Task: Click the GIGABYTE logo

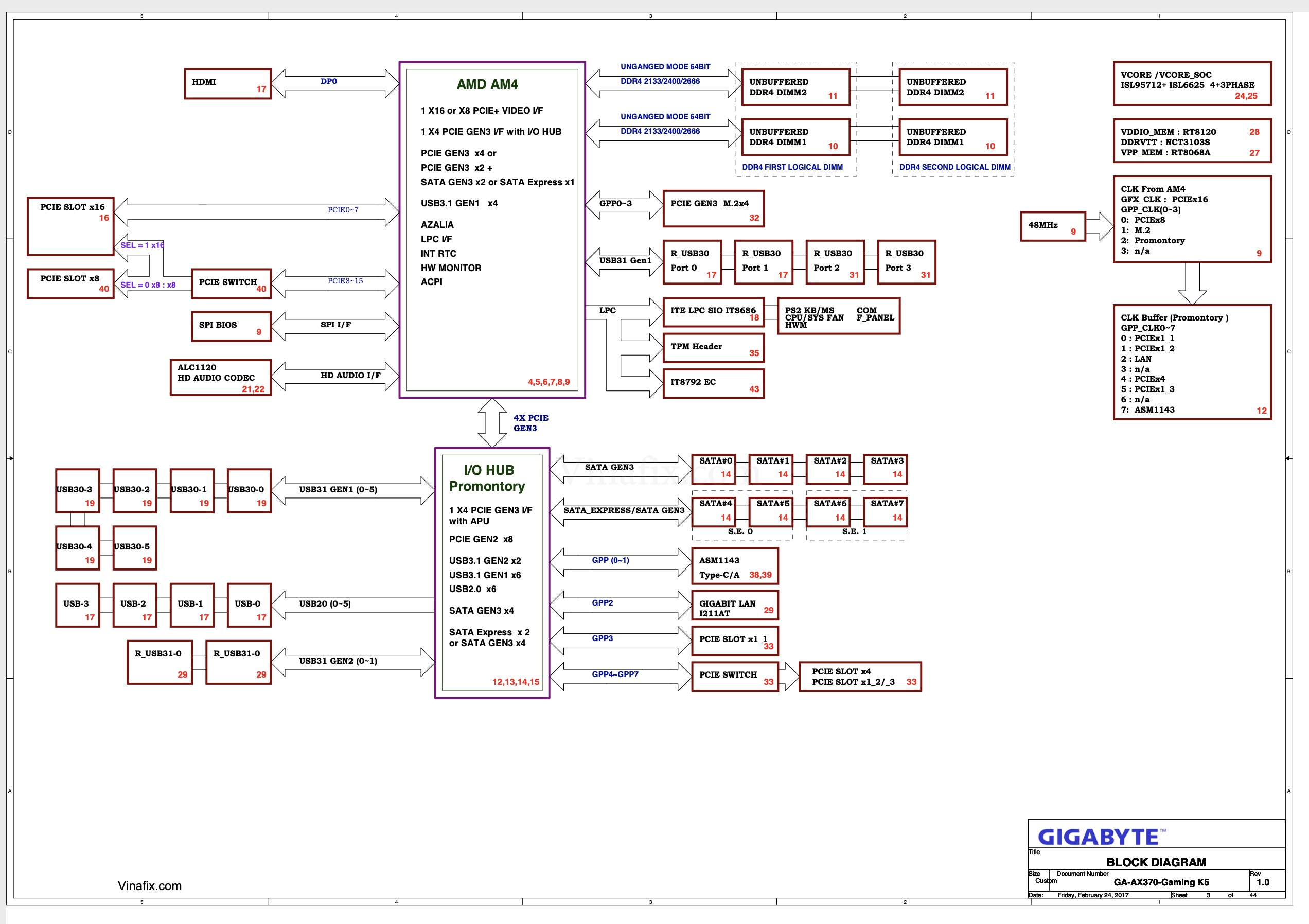Action: pos(1098,837)
